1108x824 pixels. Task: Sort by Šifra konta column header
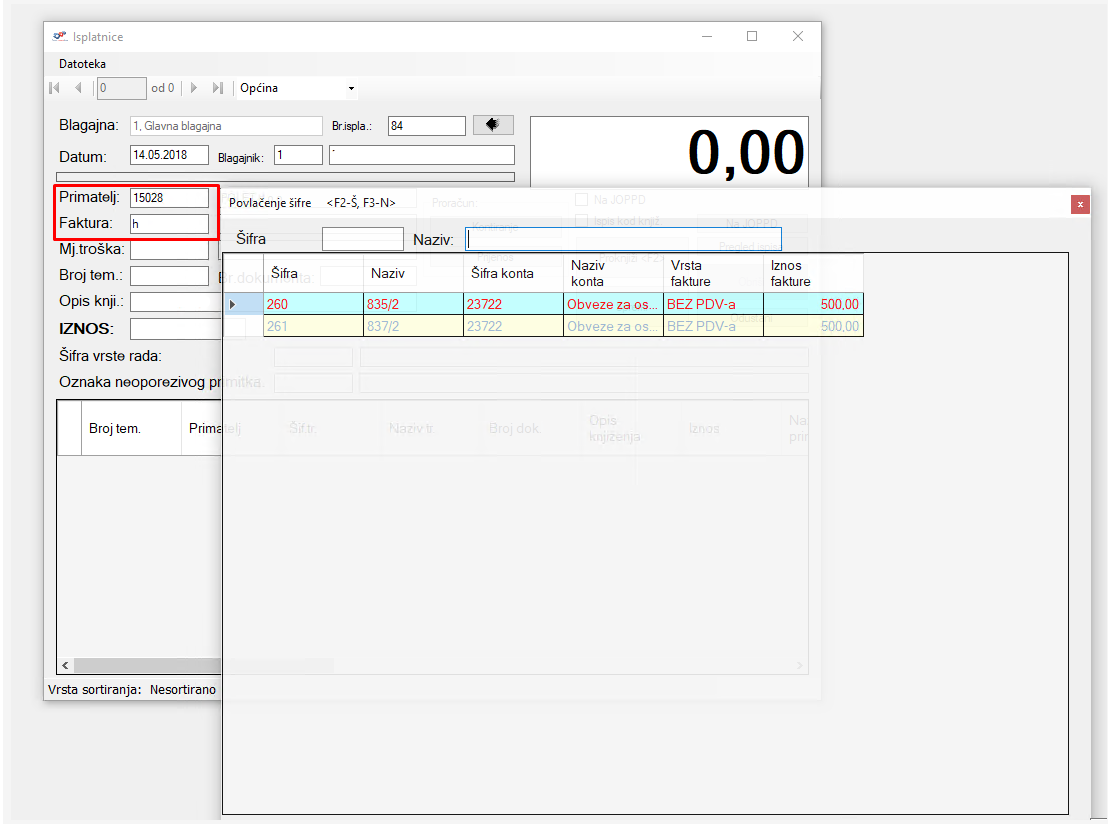(x=512, y=273)
